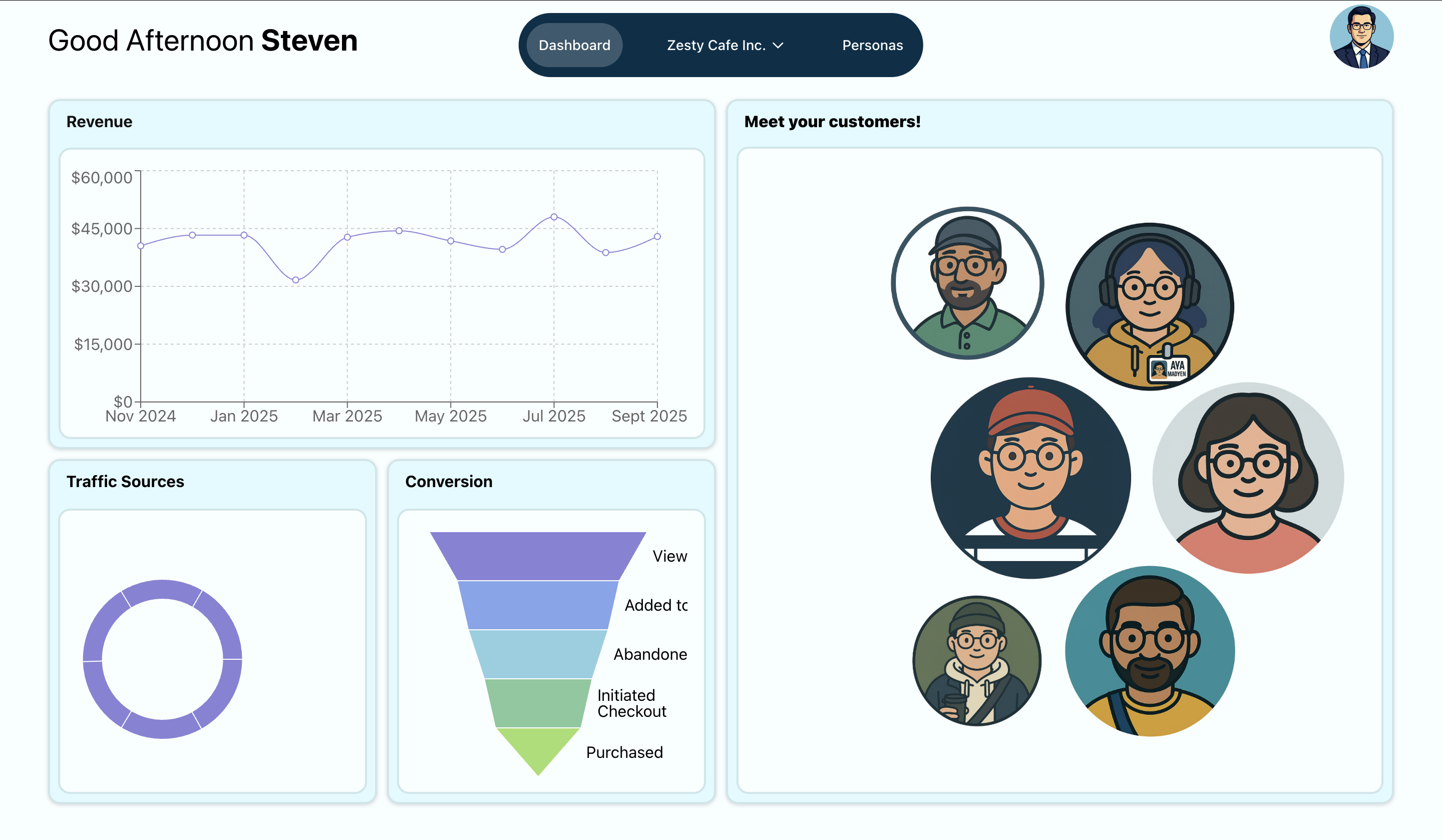Click the View stage of the funnel
The image size is (1442, 840).
tap(538, 556)
